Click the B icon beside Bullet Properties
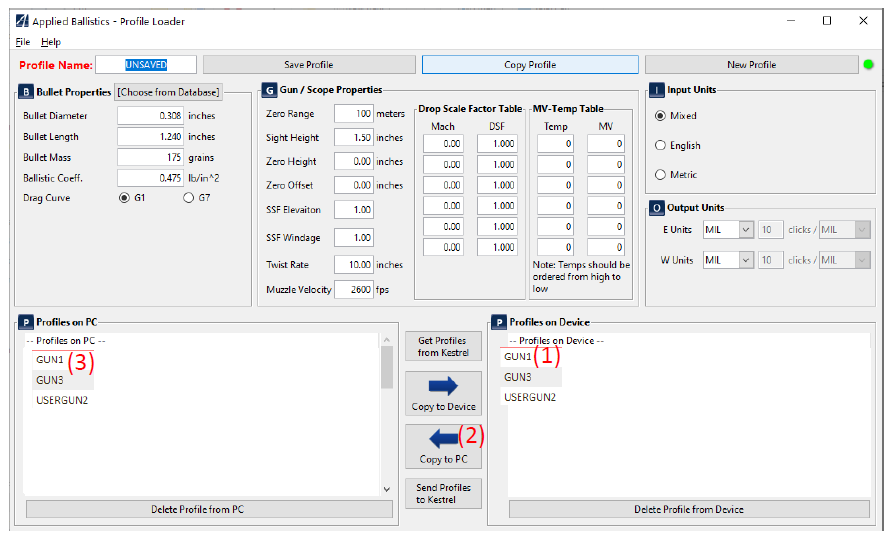 (26, 92)
